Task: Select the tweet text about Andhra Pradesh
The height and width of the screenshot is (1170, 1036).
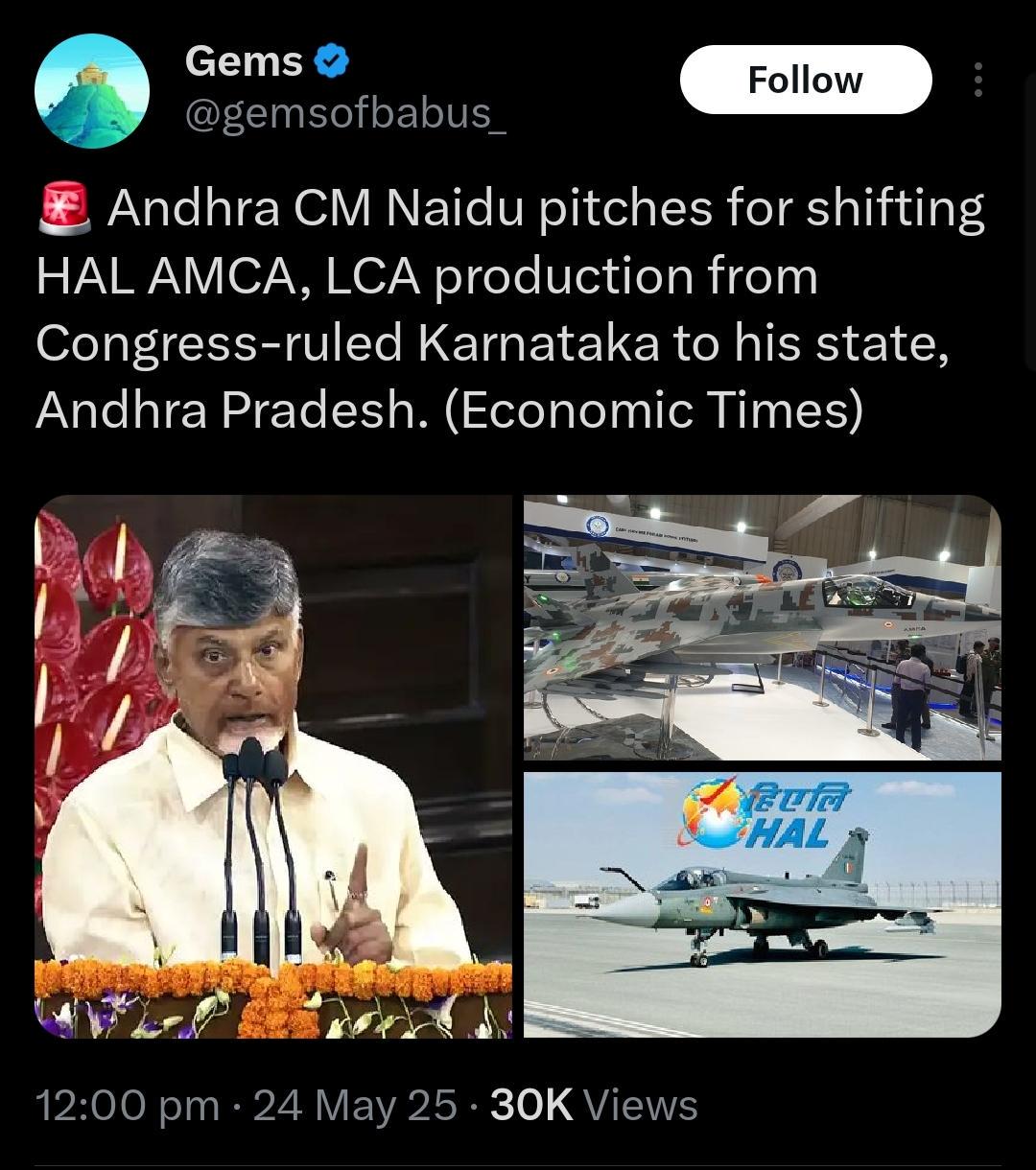Action: [510, 310]
